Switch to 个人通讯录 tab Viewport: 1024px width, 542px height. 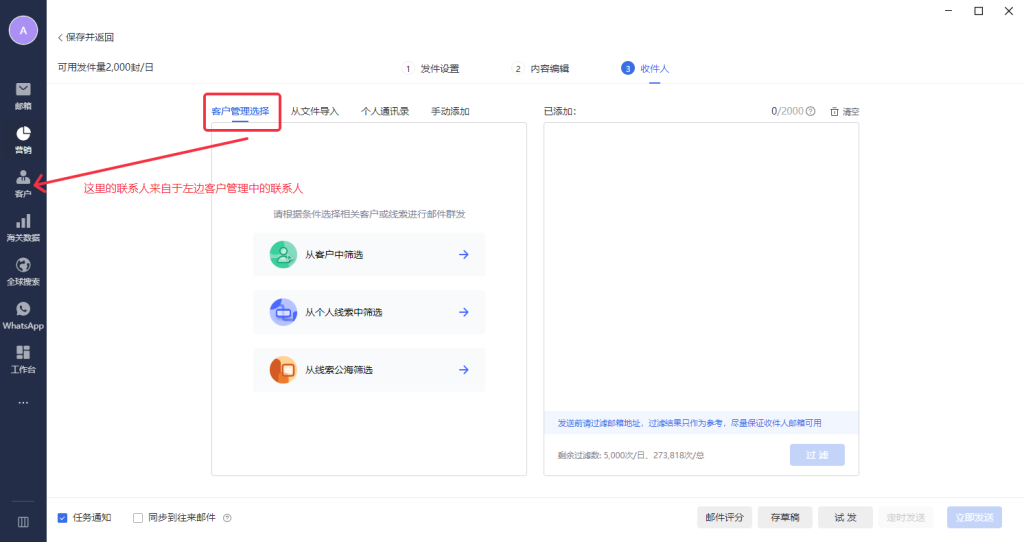click(x=385, y=112)
